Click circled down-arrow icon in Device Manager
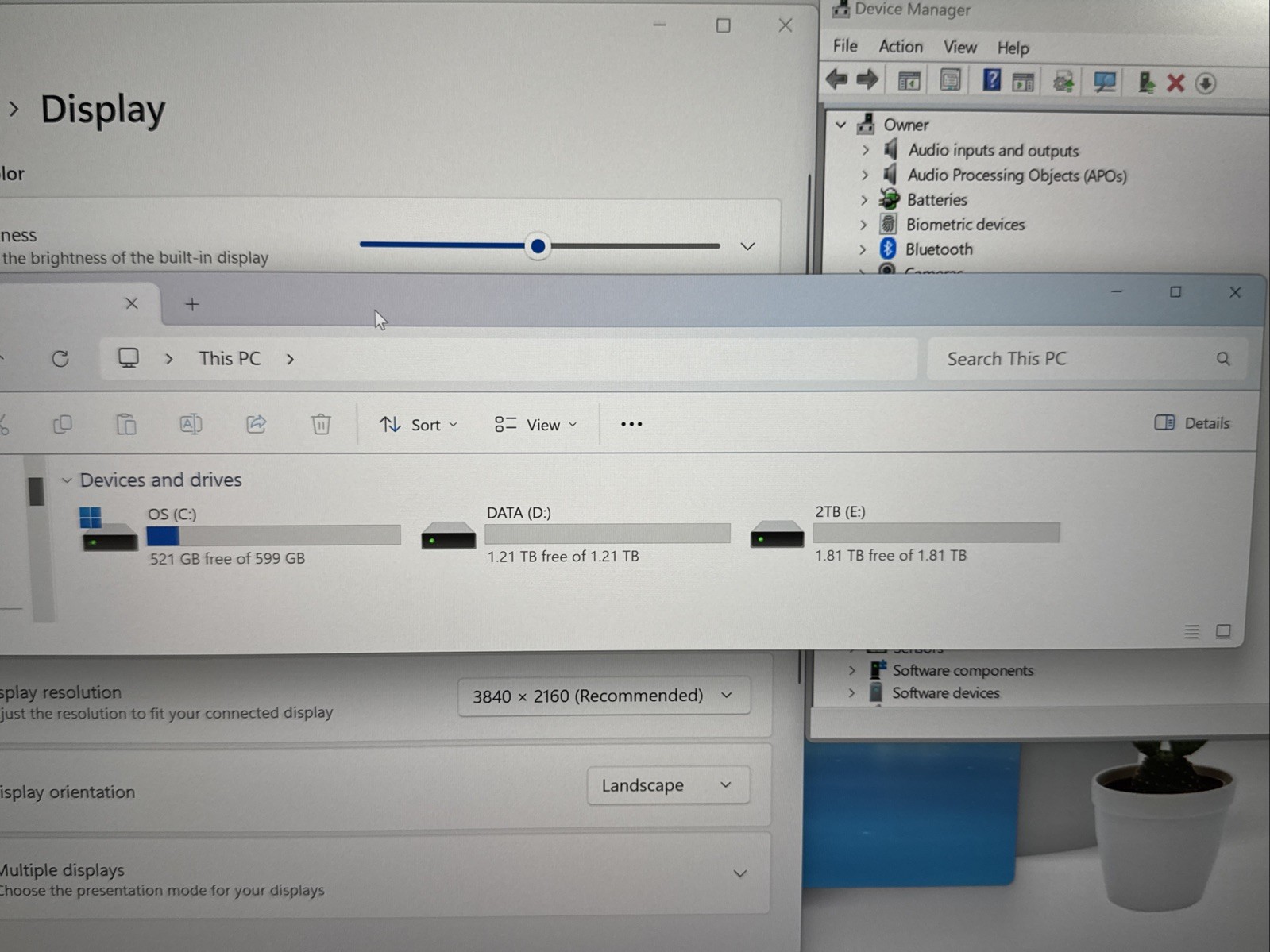Image resolution: width=1270 pixels, height=952 pixels. (x=1206, y=83)
